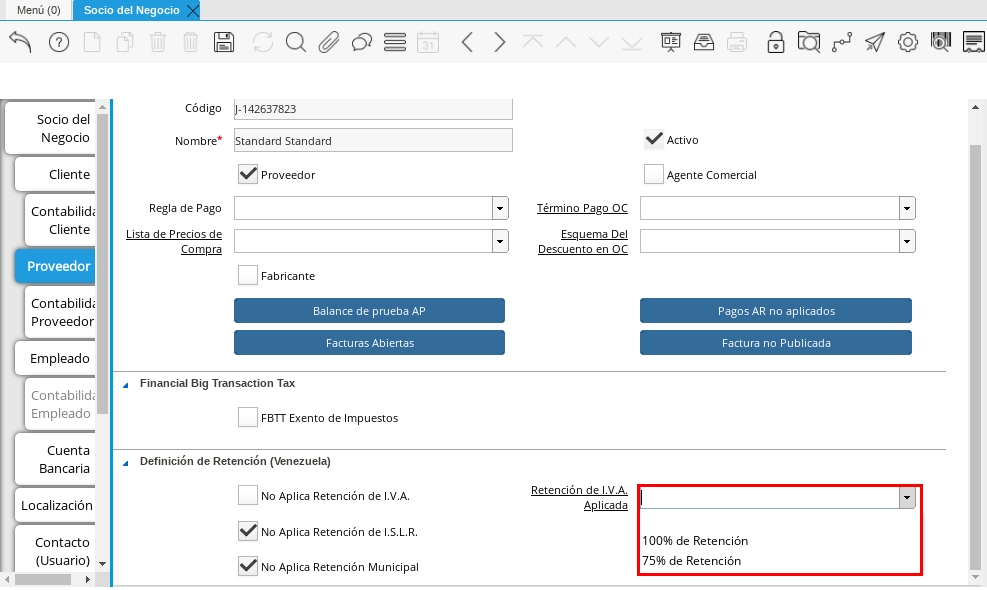Check No Aplica Retención de I.V.A.

coord(247,496)
